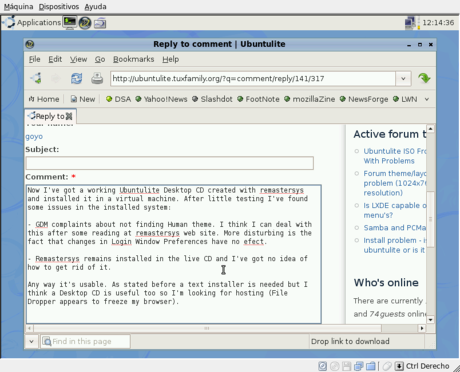Viewport: 460px width, 372px height.
Task: Open the FootNote bookmark
Action: 258,99
